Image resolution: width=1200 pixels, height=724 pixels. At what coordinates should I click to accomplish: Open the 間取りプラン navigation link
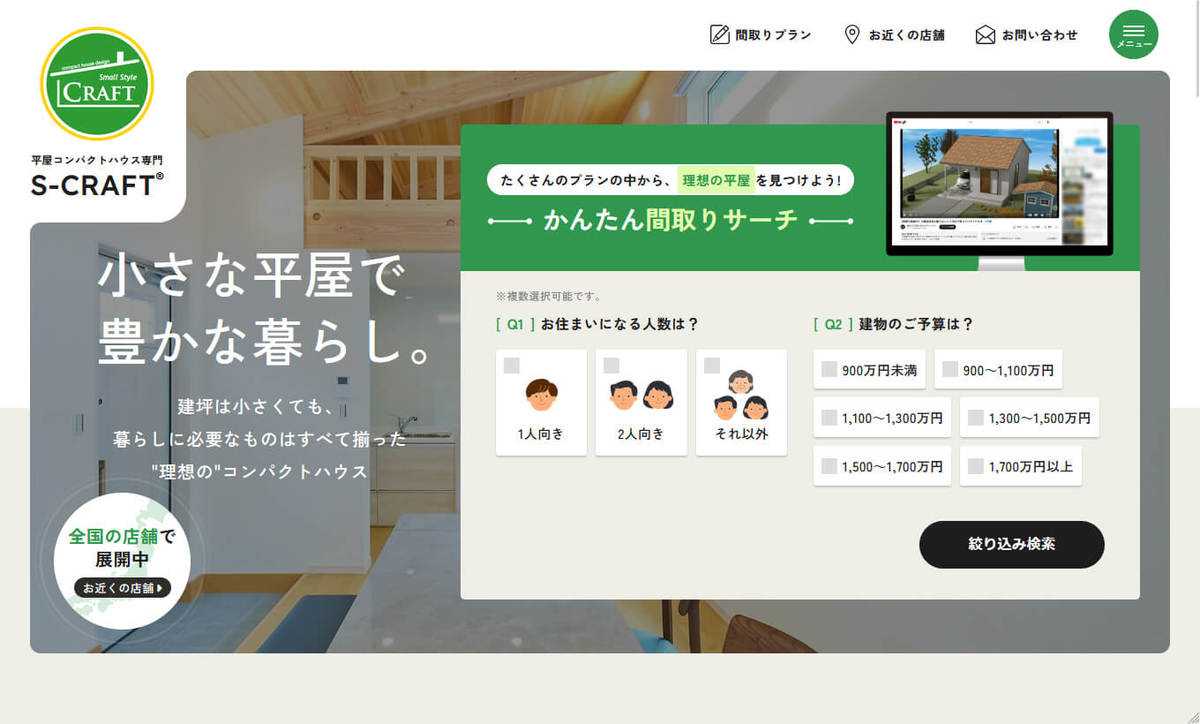(x=773, y=35)
